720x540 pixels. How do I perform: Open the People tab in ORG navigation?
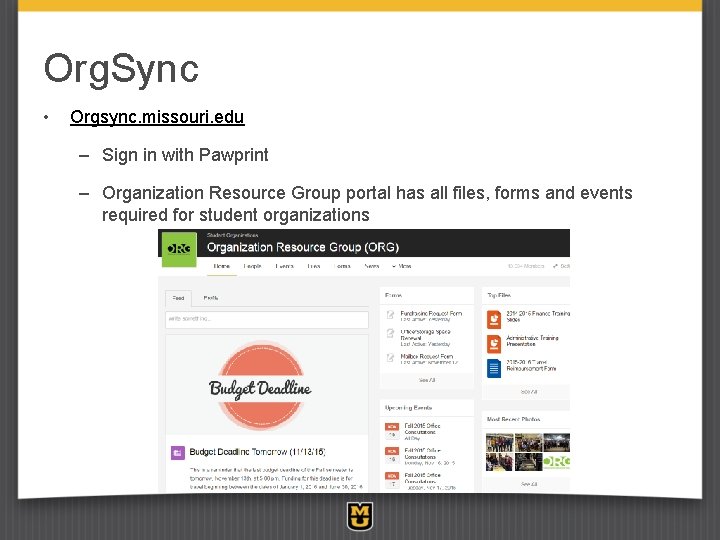point(252,266)
